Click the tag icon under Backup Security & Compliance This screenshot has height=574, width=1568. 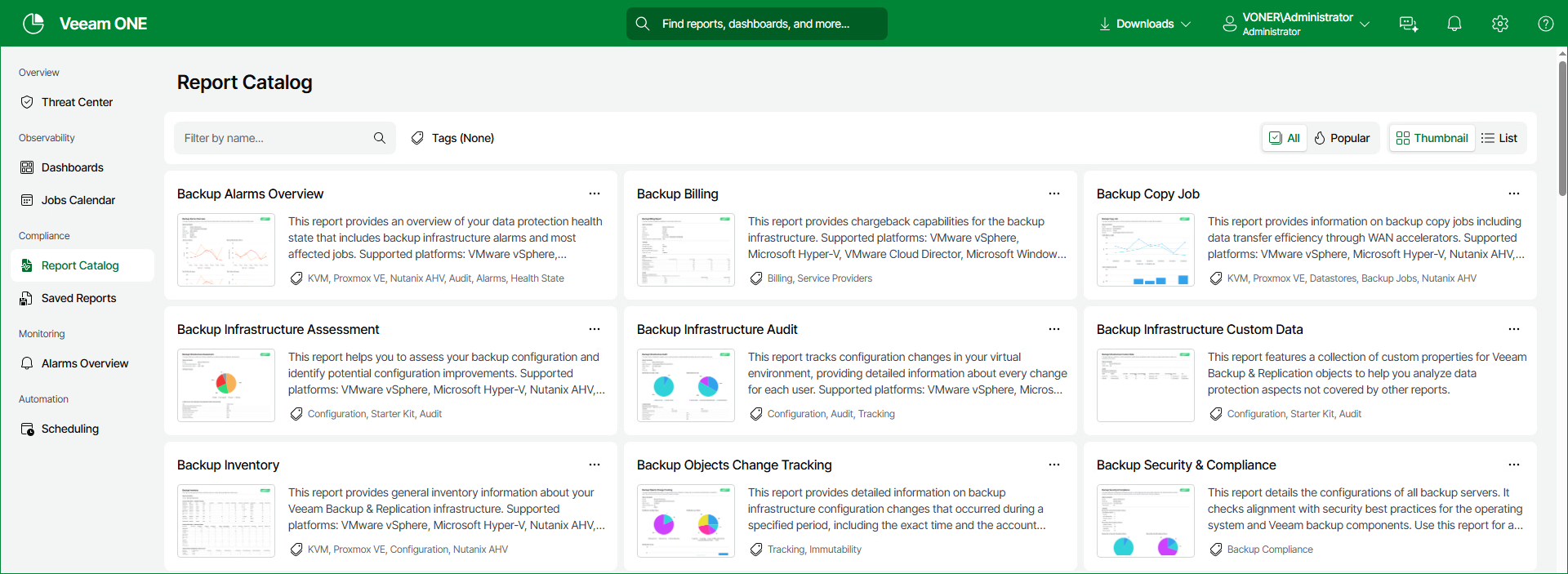[x=1216, y=550]
